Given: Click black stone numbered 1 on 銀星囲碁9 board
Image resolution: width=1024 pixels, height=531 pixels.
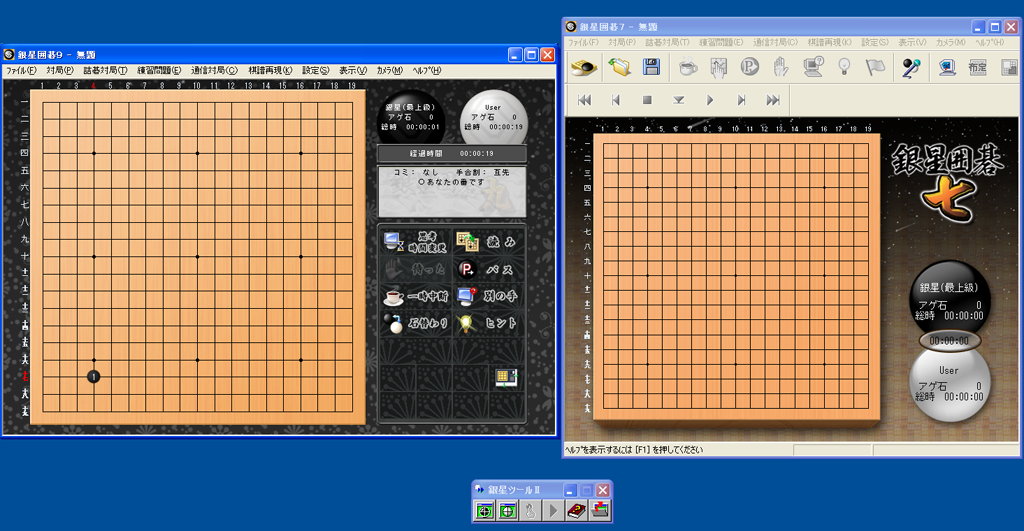Looking at the screenshot, I should click(x=94, y=377).
